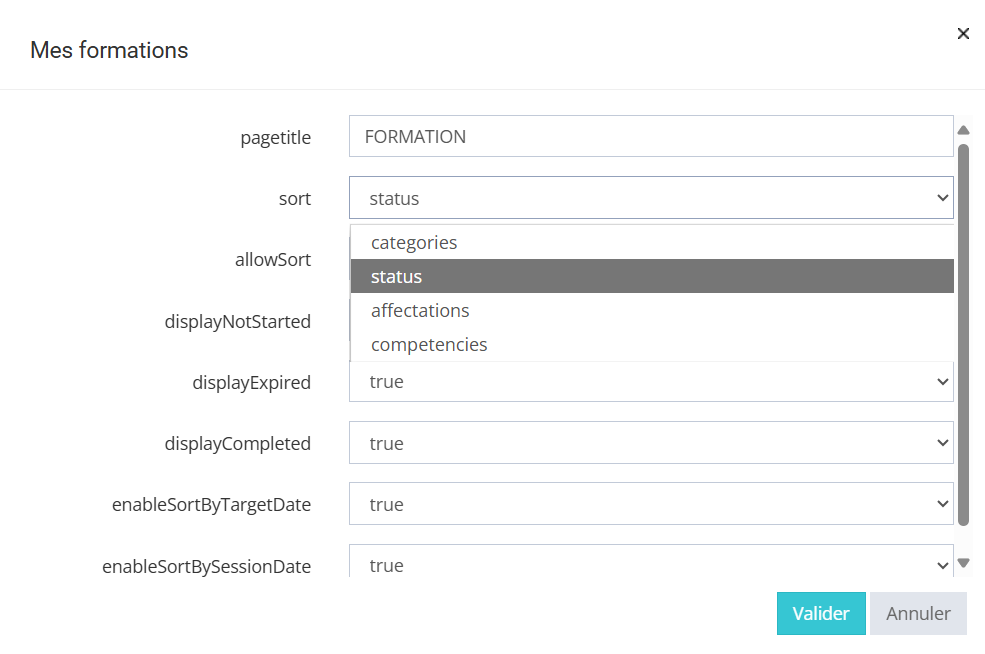This screenshot has width=985, height=654.
Task: Open the enableSortBySessionDate dropdown
Action: click(650, 565)
